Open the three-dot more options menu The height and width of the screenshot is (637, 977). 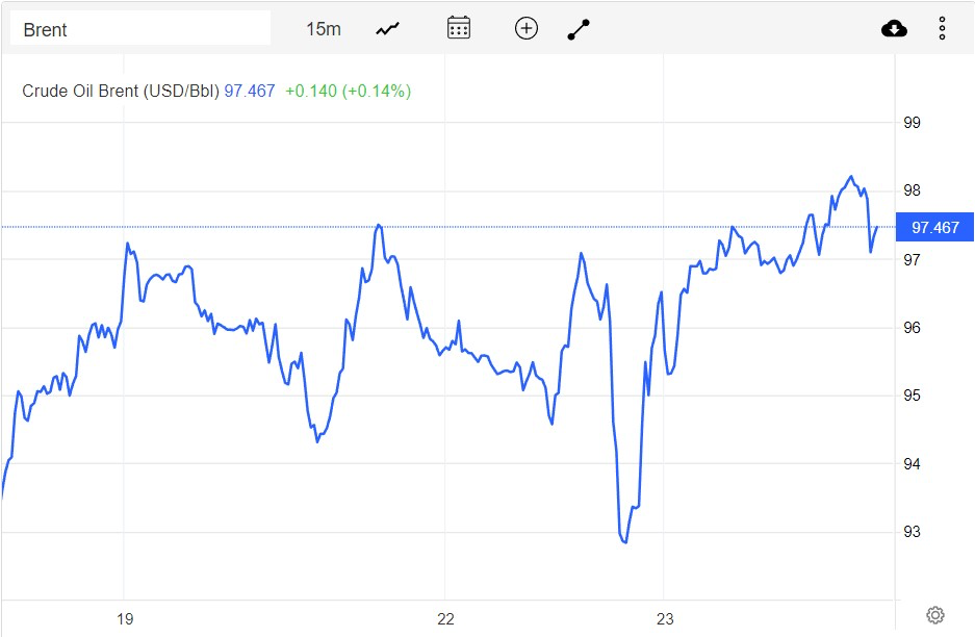pyautogui.click(x=942, y=28)
